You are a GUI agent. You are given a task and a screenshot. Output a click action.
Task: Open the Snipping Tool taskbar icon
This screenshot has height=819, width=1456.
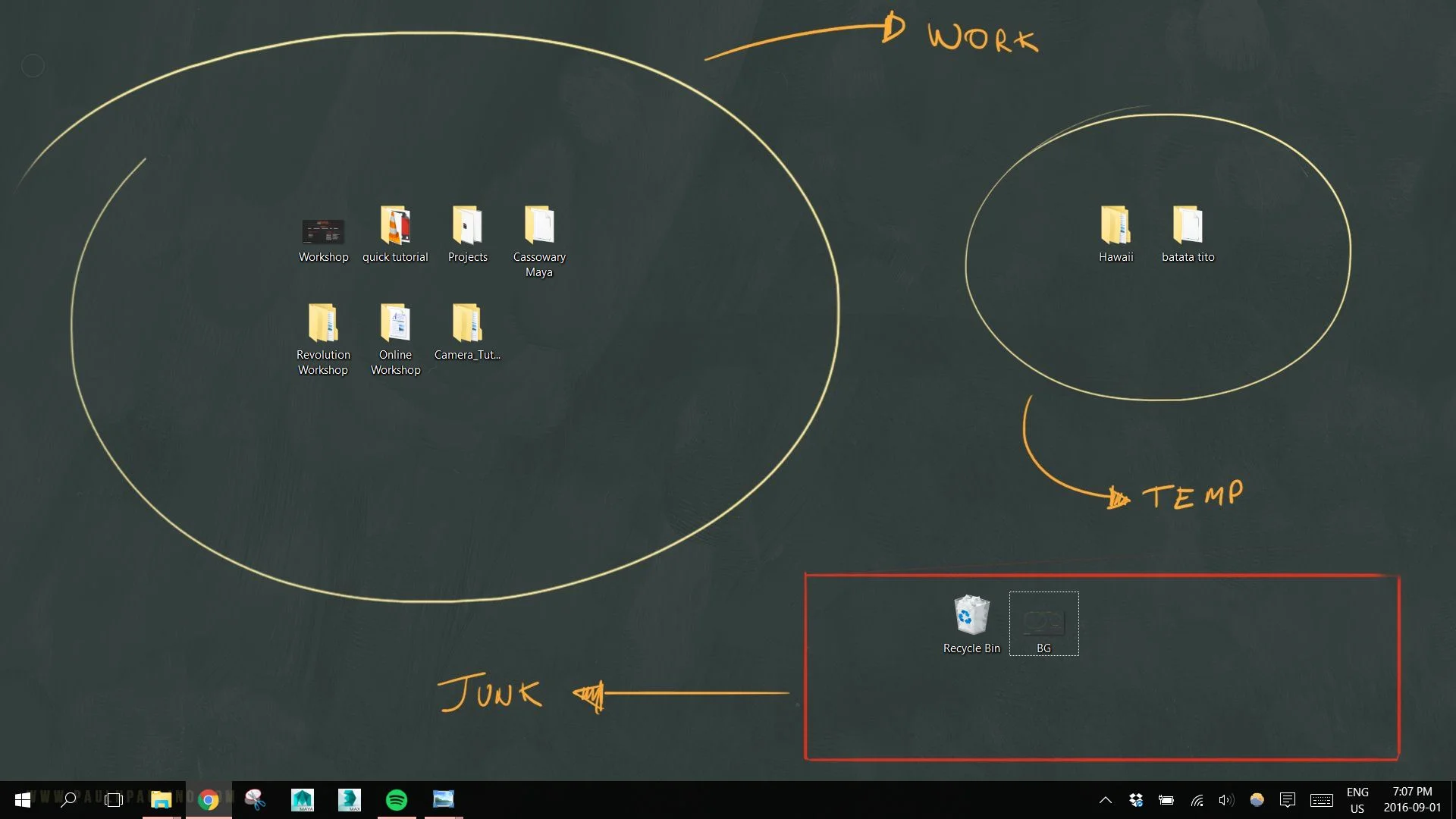click(255, 799)
